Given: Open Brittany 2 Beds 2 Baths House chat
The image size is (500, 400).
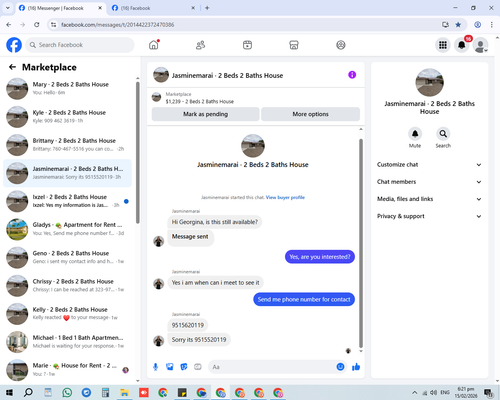Looking at the screenshot, I should (67, 145).
